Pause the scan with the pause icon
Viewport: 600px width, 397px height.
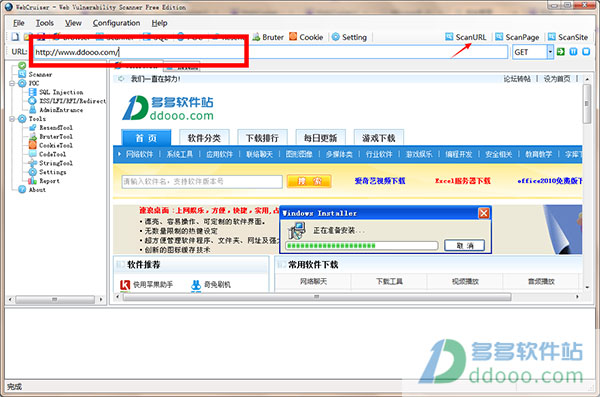[x=573, y=52]
